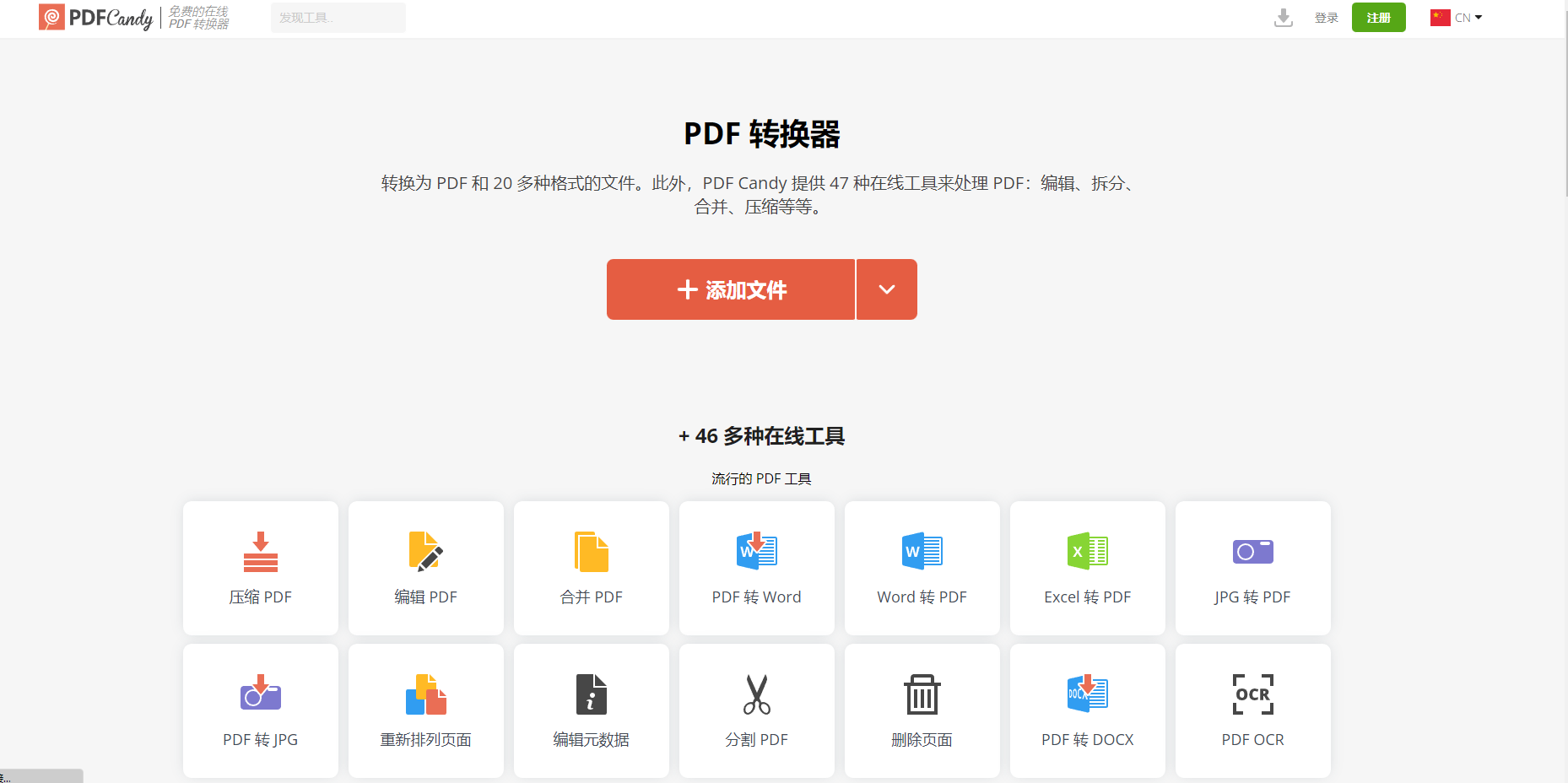
Task: Launch the PDF 转 JPG icon
Action: point(261,693)
